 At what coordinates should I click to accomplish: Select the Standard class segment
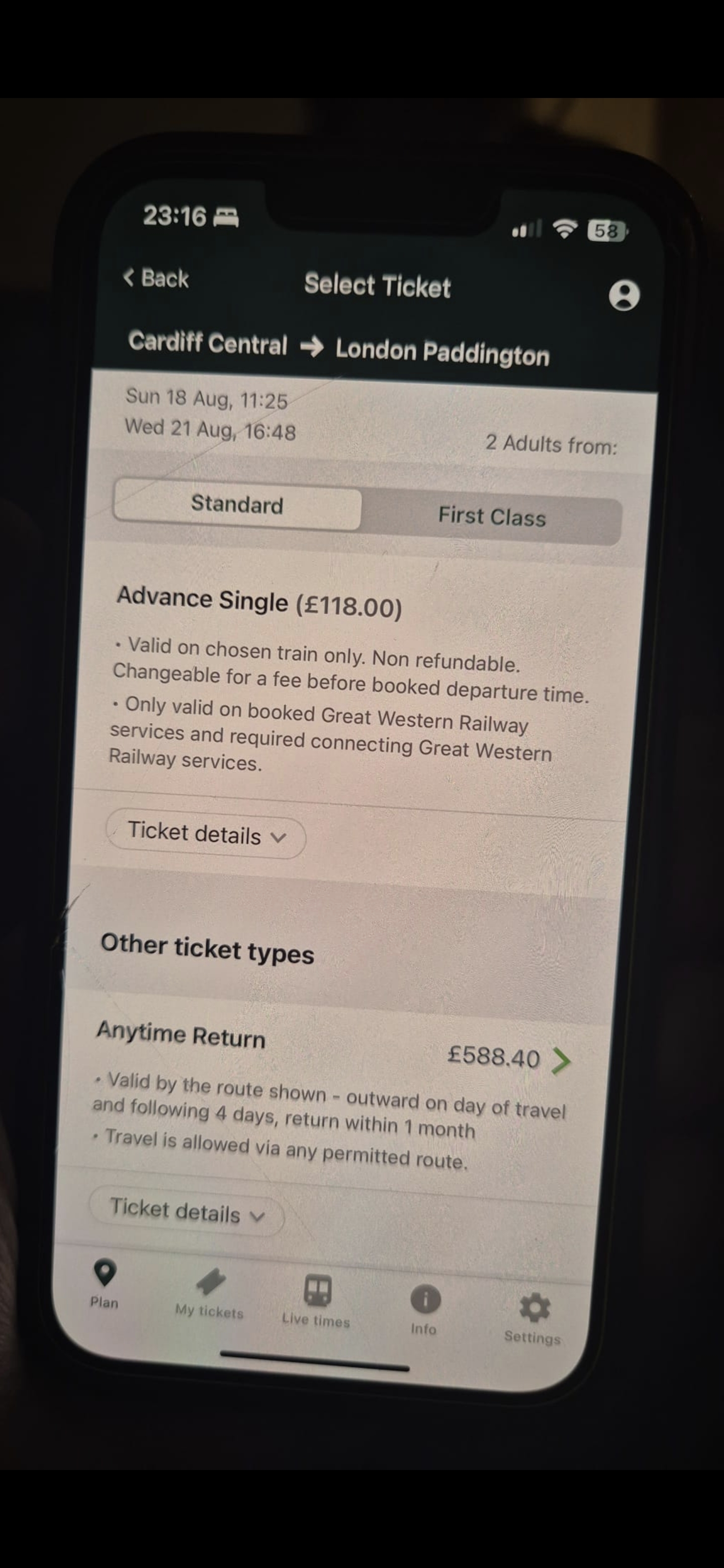tap(237, 505)
